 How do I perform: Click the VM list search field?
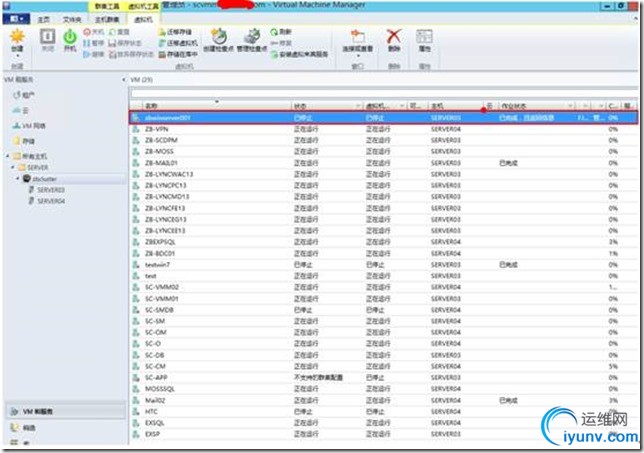pyautogui.click(x=383, y=93)
